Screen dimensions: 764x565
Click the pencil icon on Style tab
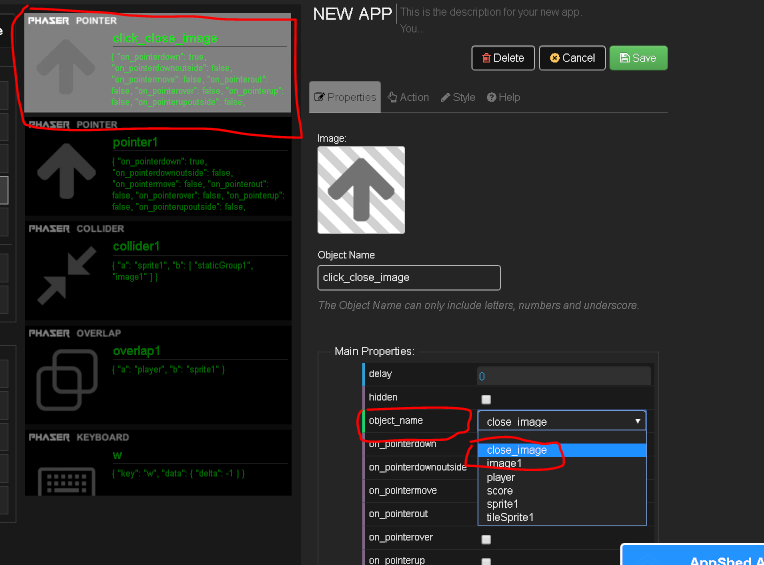click(445, 97)
